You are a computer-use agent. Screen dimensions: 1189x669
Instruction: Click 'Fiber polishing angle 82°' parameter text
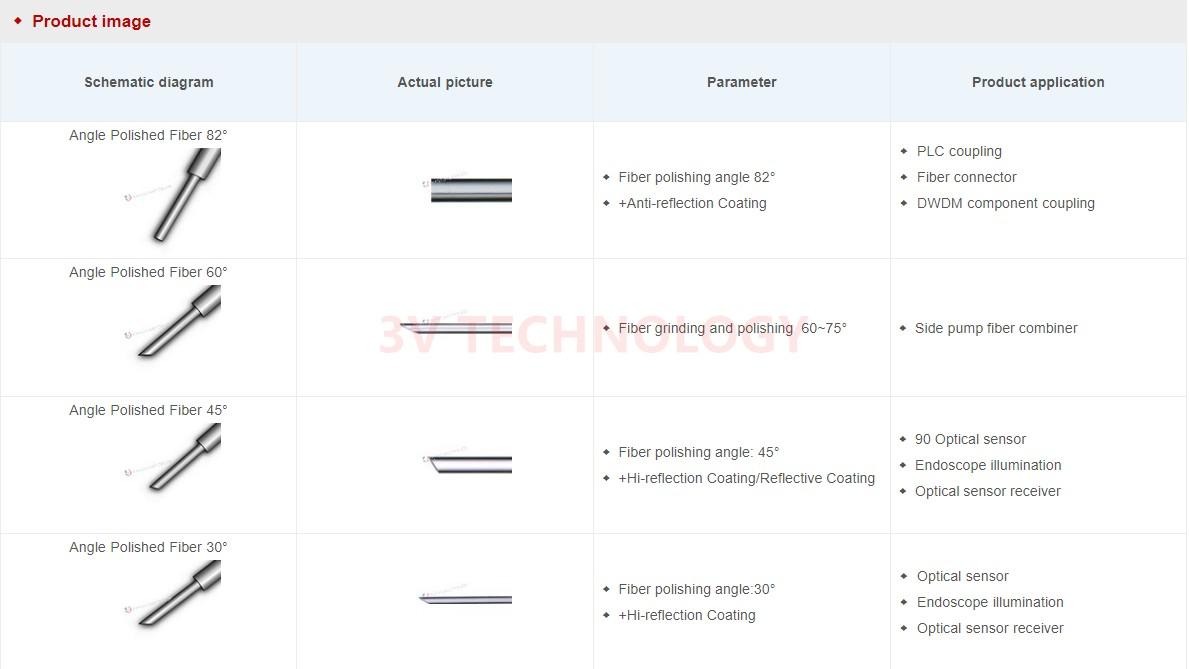(x=697, y=177)
